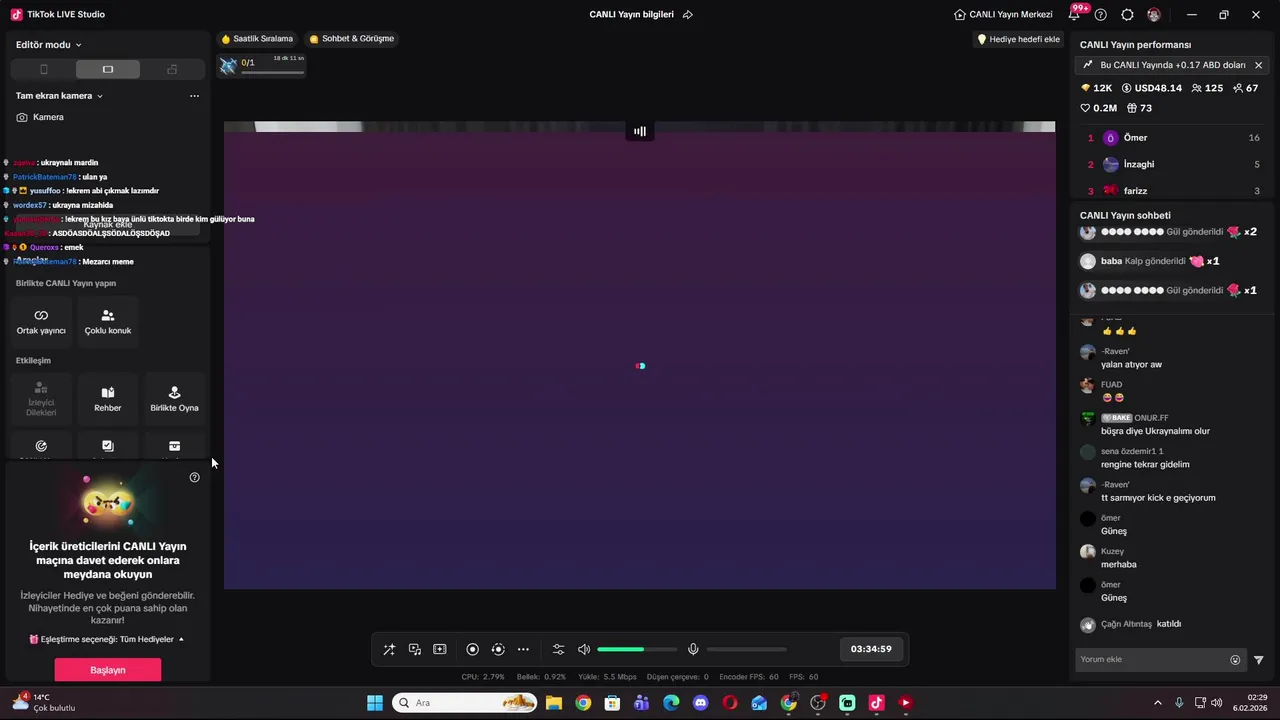The height and width of the screenshot is (720, 1280).
Task: Adjust the green speaker volume slider
Action: [637, 649]
